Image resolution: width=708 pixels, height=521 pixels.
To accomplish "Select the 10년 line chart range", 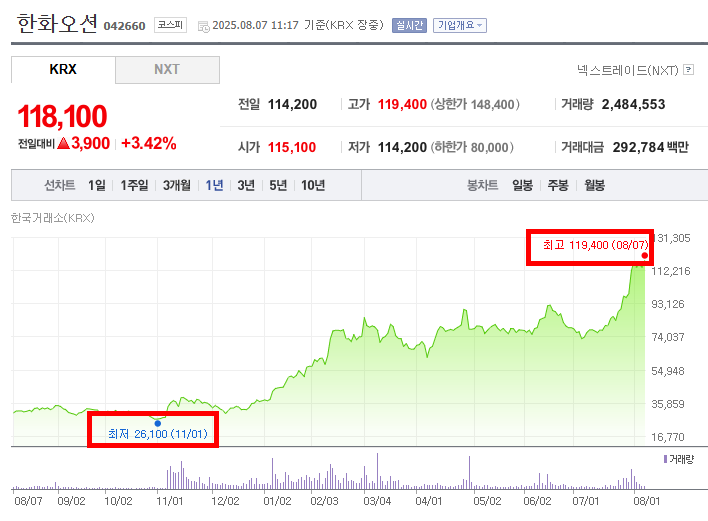I will click(x=313, y=185).
